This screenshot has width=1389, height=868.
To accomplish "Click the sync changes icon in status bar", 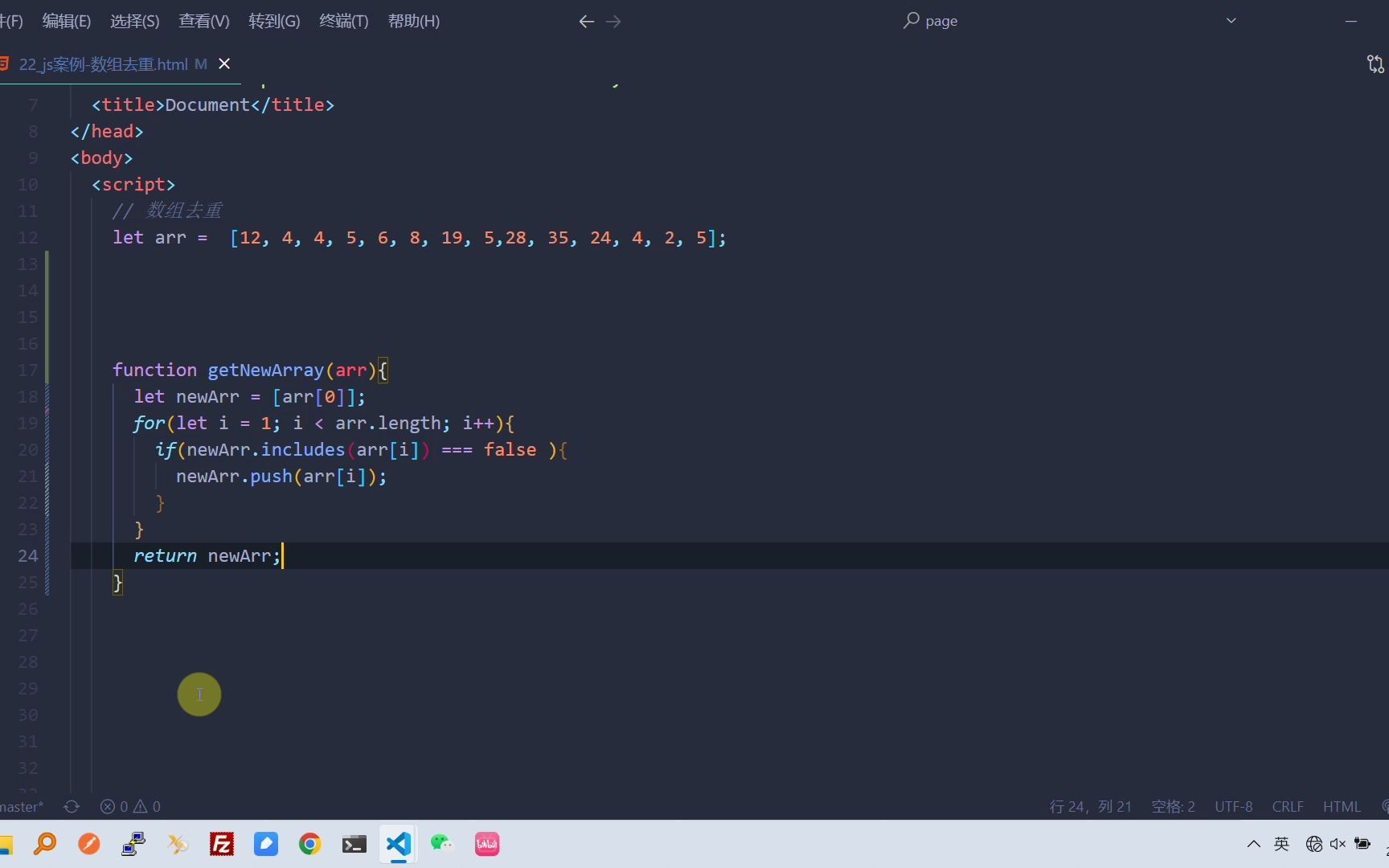I will [x=72, y=806].
